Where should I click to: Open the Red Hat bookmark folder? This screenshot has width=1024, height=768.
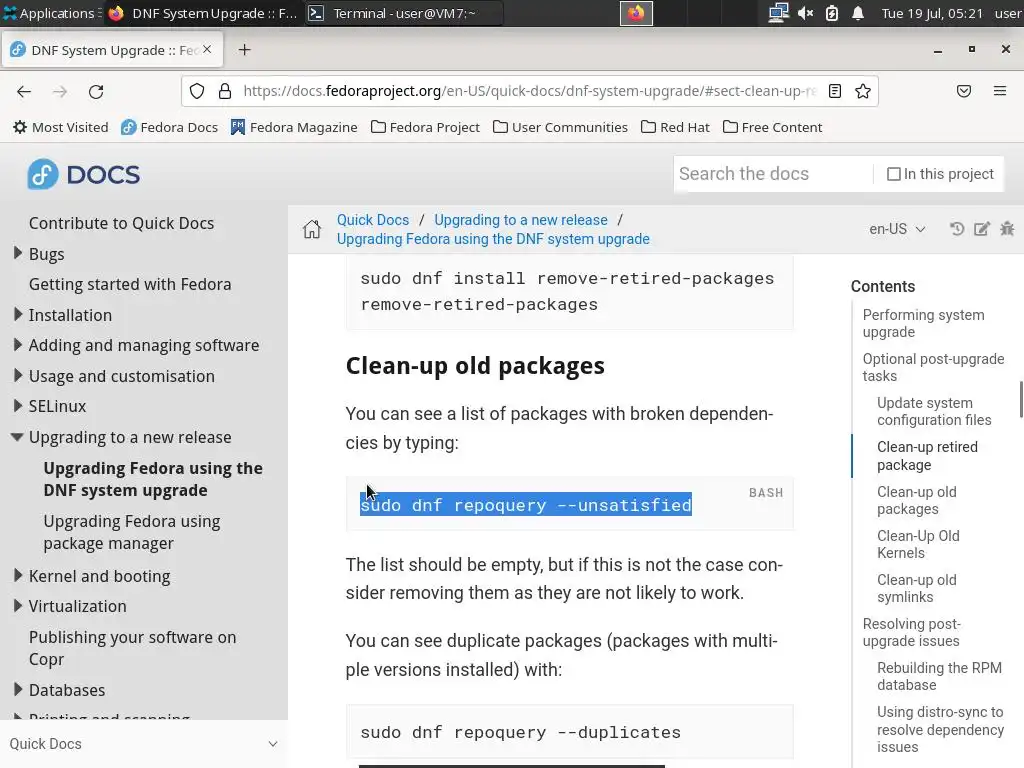(675, 127)
